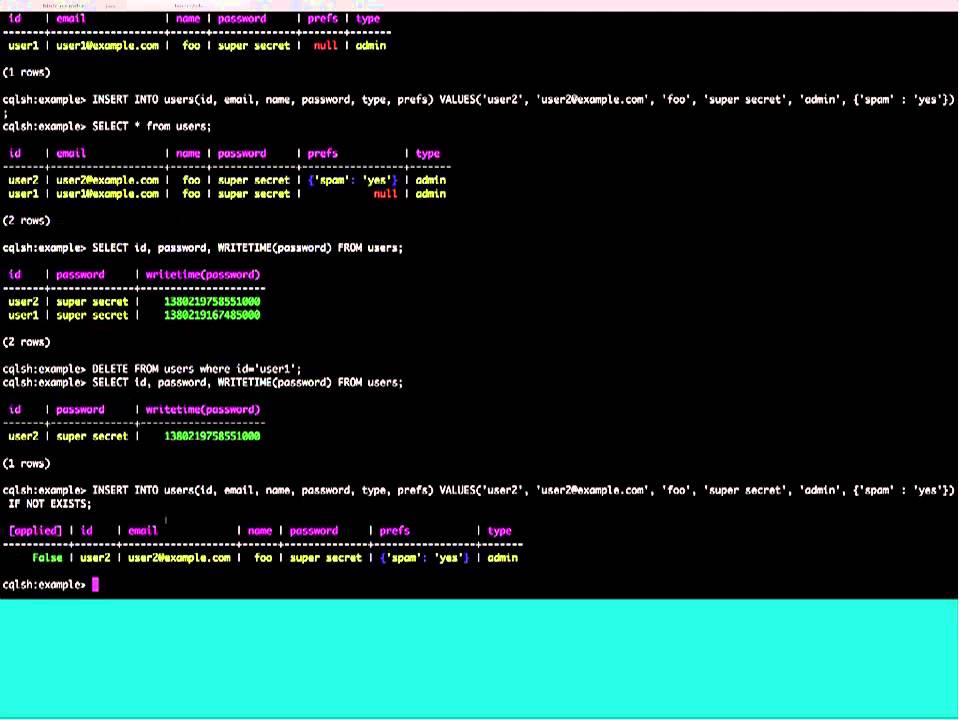The width and height of the screenshot is (960, 720).
Task: Click the SELECT WRITETIME command directly following the DELETE line
Action: [247, 383]
